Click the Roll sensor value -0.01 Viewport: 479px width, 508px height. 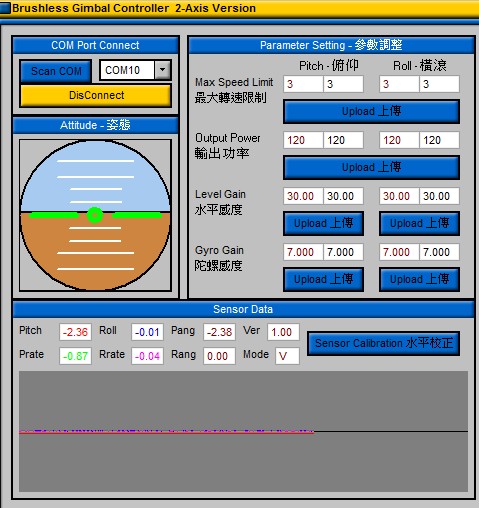pos(147,332)
